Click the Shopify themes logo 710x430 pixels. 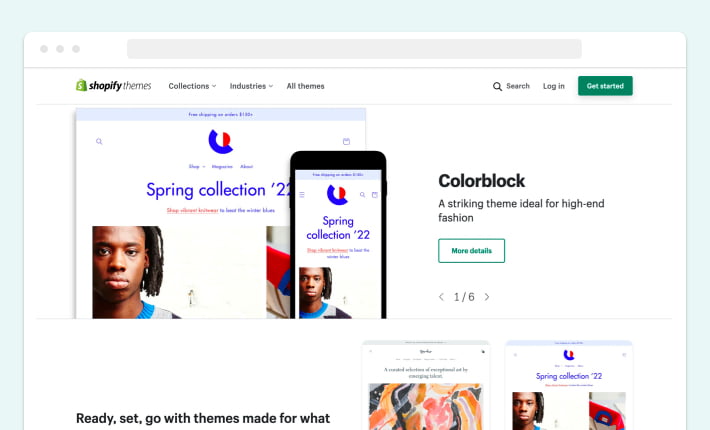tap(113, 86)
